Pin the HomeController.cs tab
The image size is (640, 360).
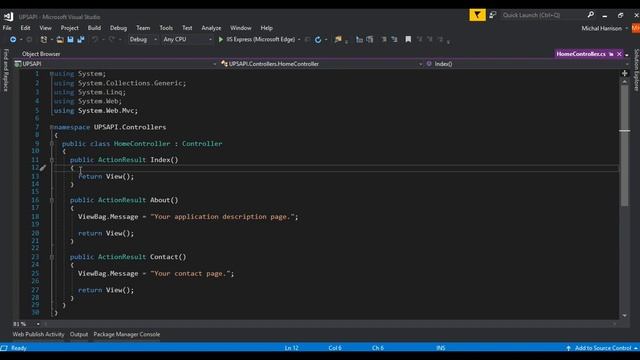(x=611, y=54)
